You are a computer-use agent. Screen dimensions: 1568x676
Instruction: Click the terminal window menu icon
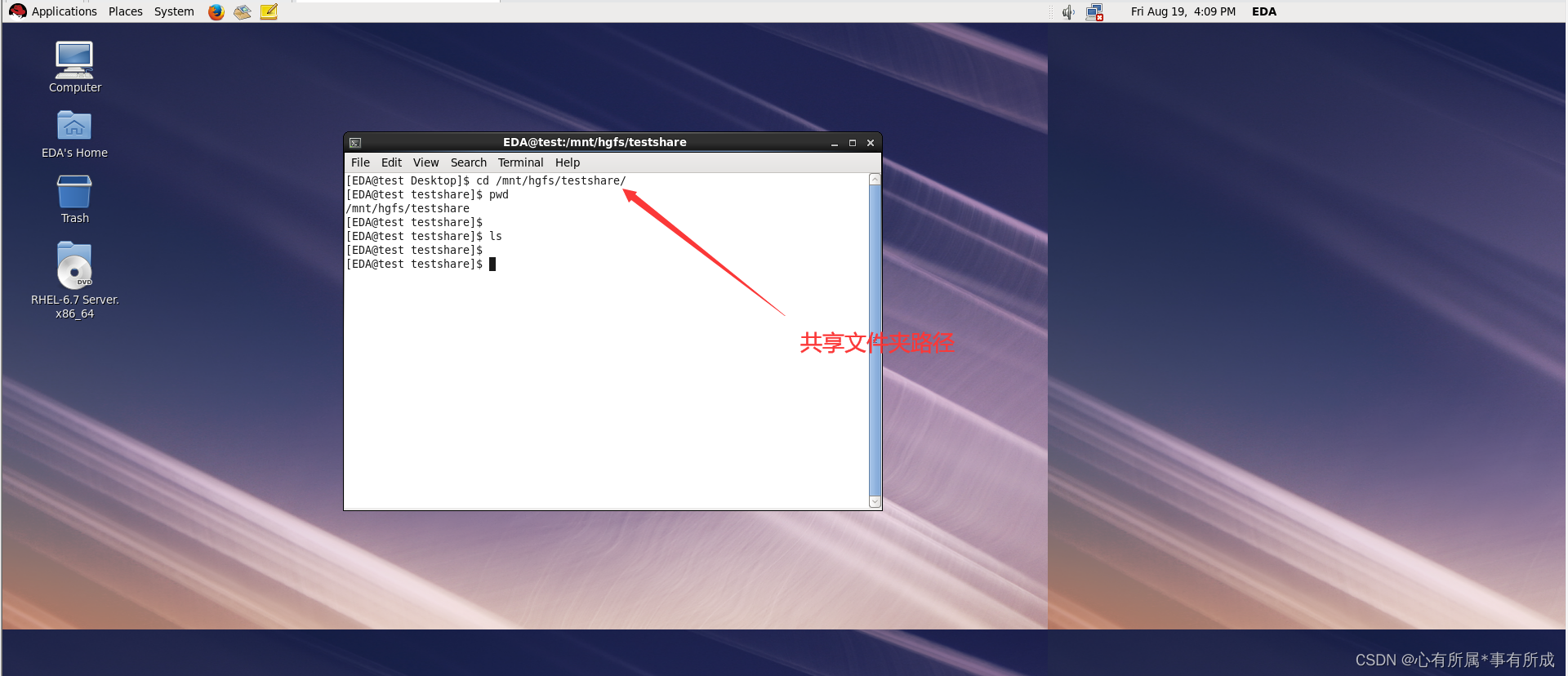click(x=355, y=143)
